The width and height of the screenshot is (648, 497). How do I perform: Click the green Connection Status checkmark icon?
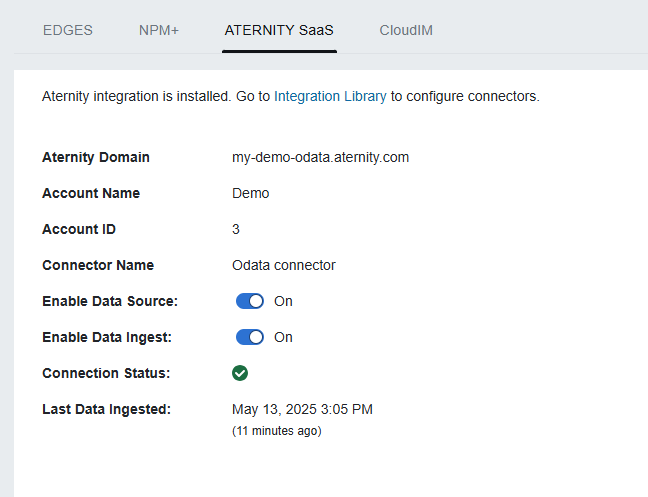coord(240,373)
